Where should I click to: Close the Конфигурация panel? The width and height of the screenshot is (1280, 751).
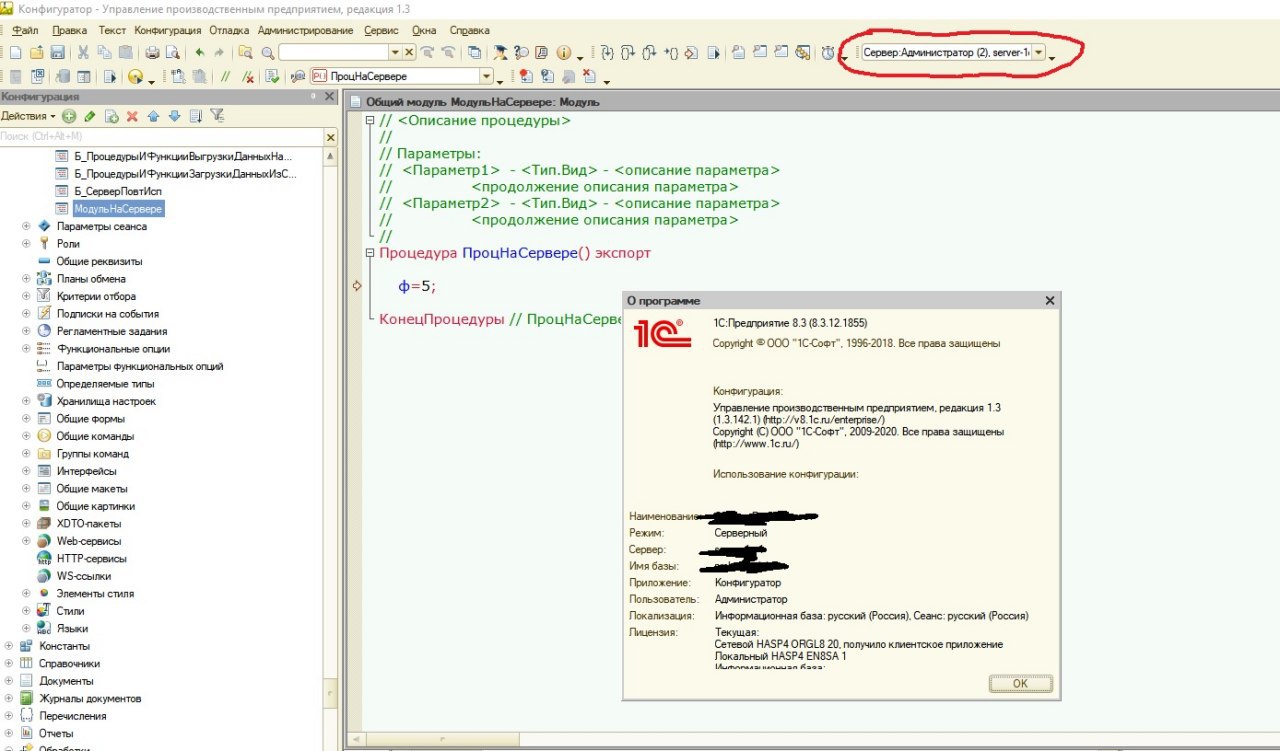pyautogui.click(x=331, y=96)
